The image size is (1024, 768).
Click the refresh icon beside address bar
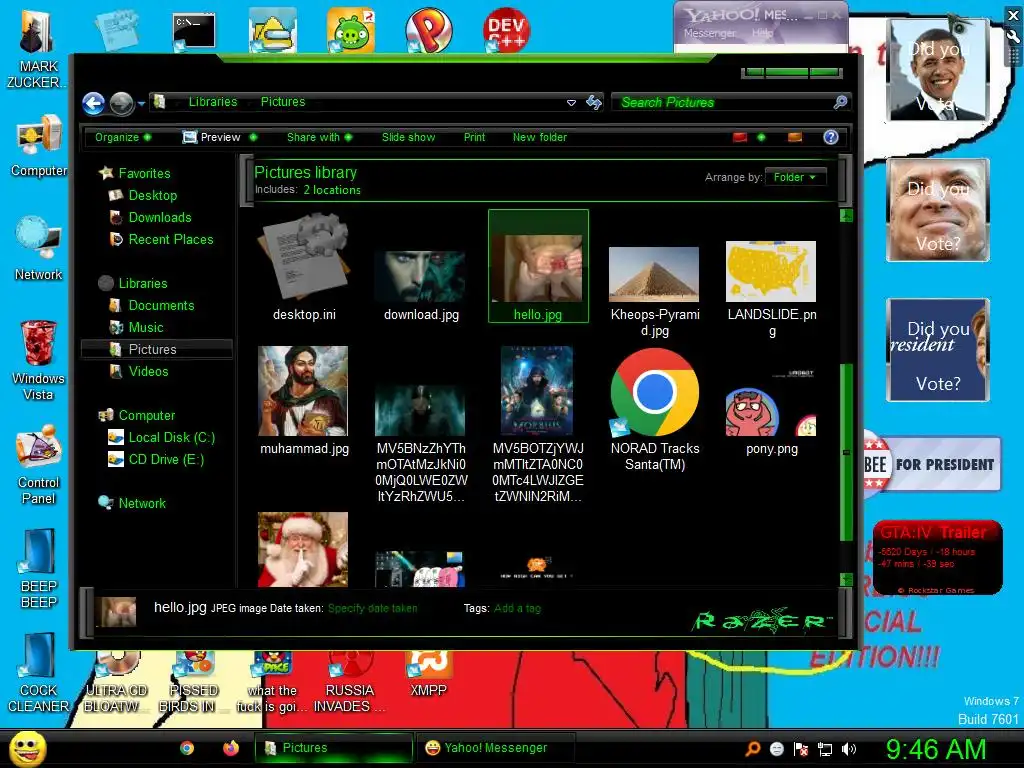[x=594, y=103]
